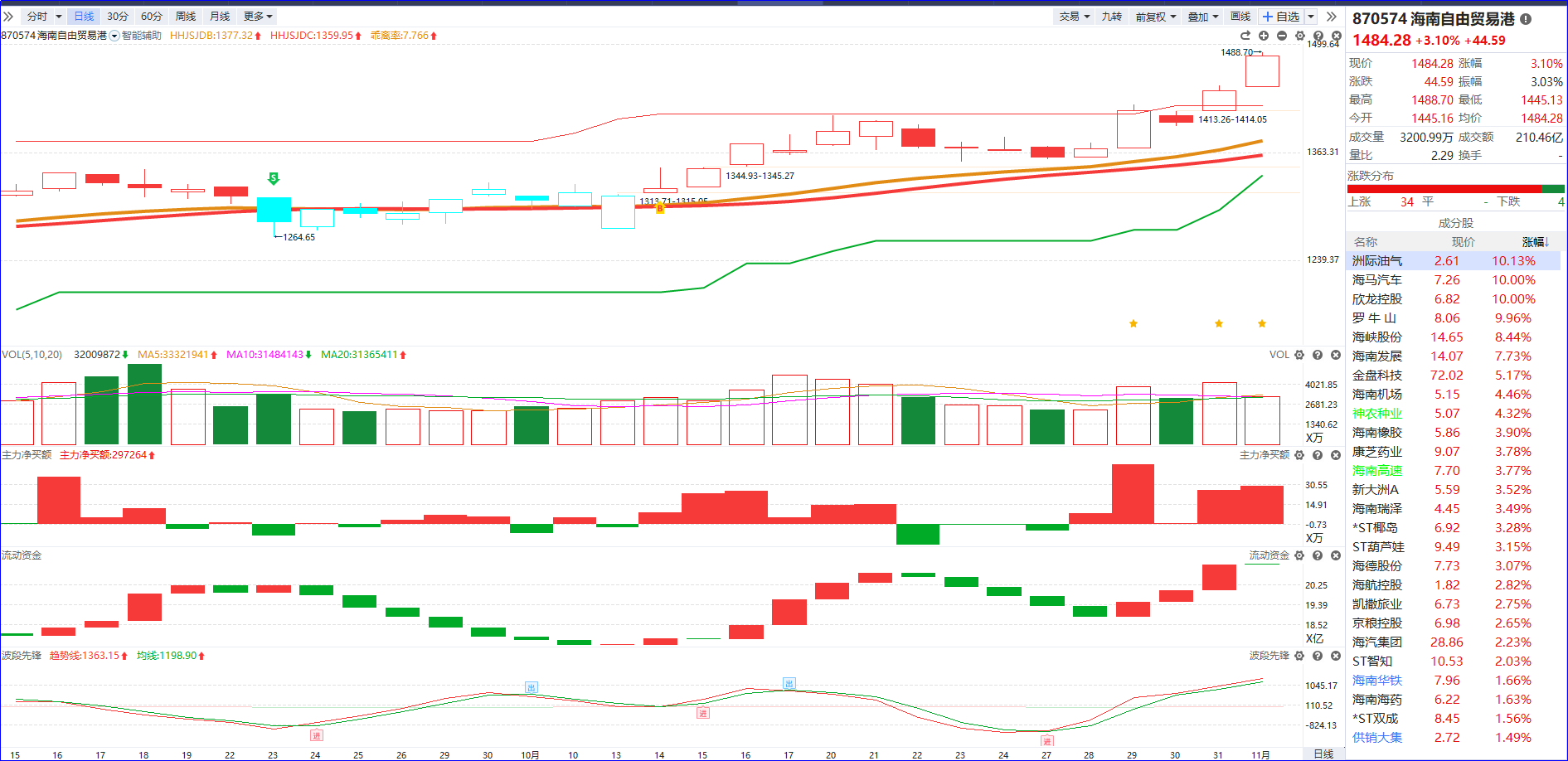Switch to 周线 weekly chart tab
Viewport: 1568px width, 761px height.
pos(186,17)
